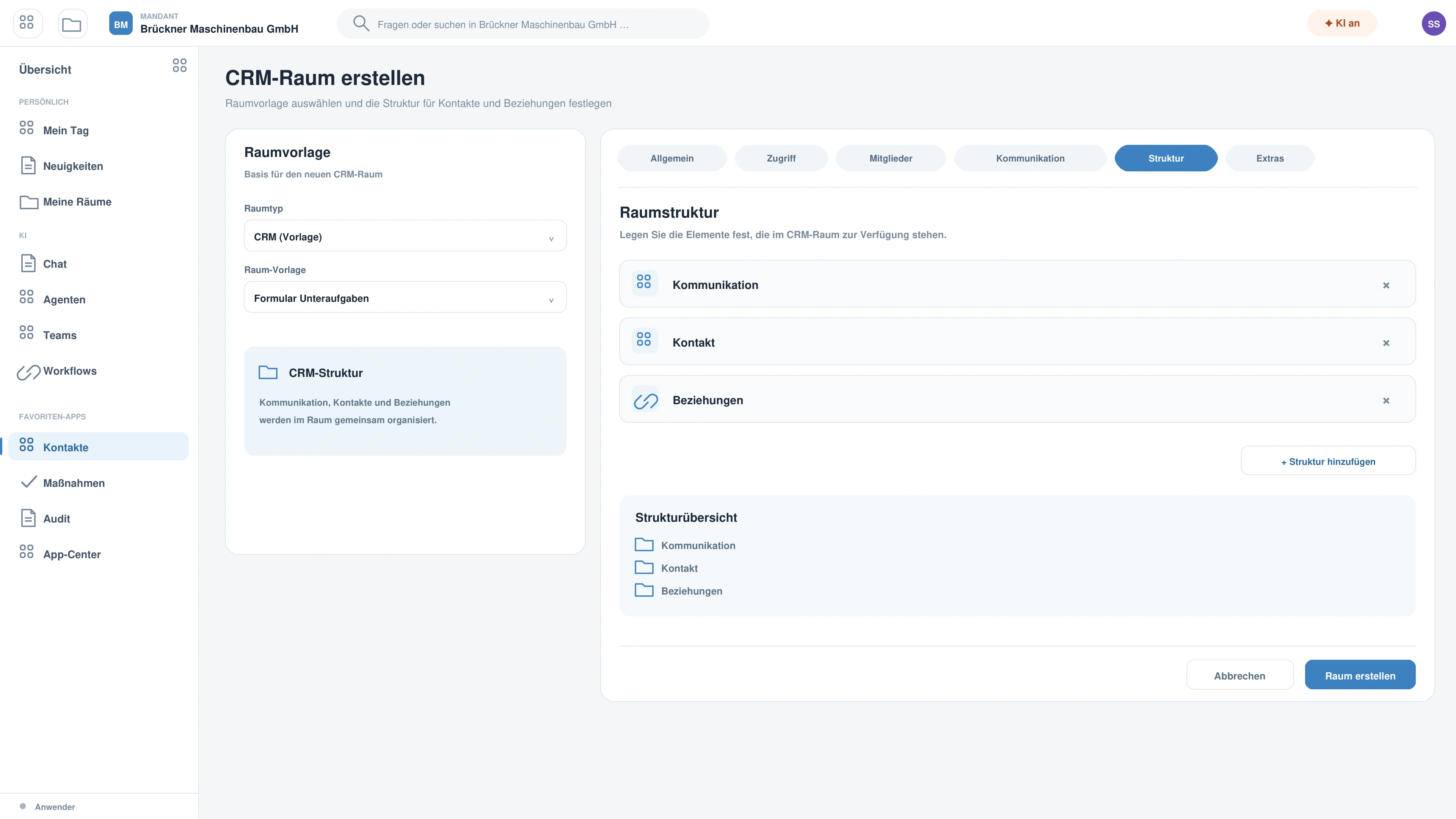Click the grid icon beside Übersicht
This screenshot has width=1456, height=819.
pos(179,65)
